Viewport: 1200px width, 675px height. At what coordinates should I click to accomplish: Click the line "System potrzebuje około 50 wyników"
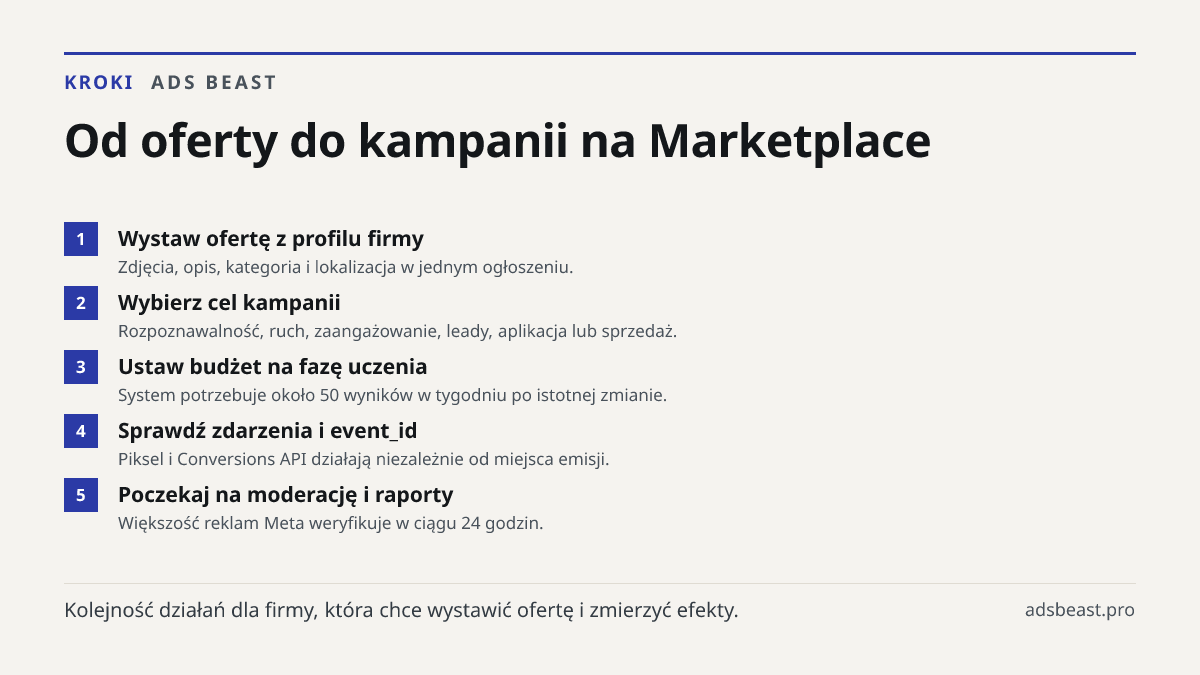click(x=392, y=395)
